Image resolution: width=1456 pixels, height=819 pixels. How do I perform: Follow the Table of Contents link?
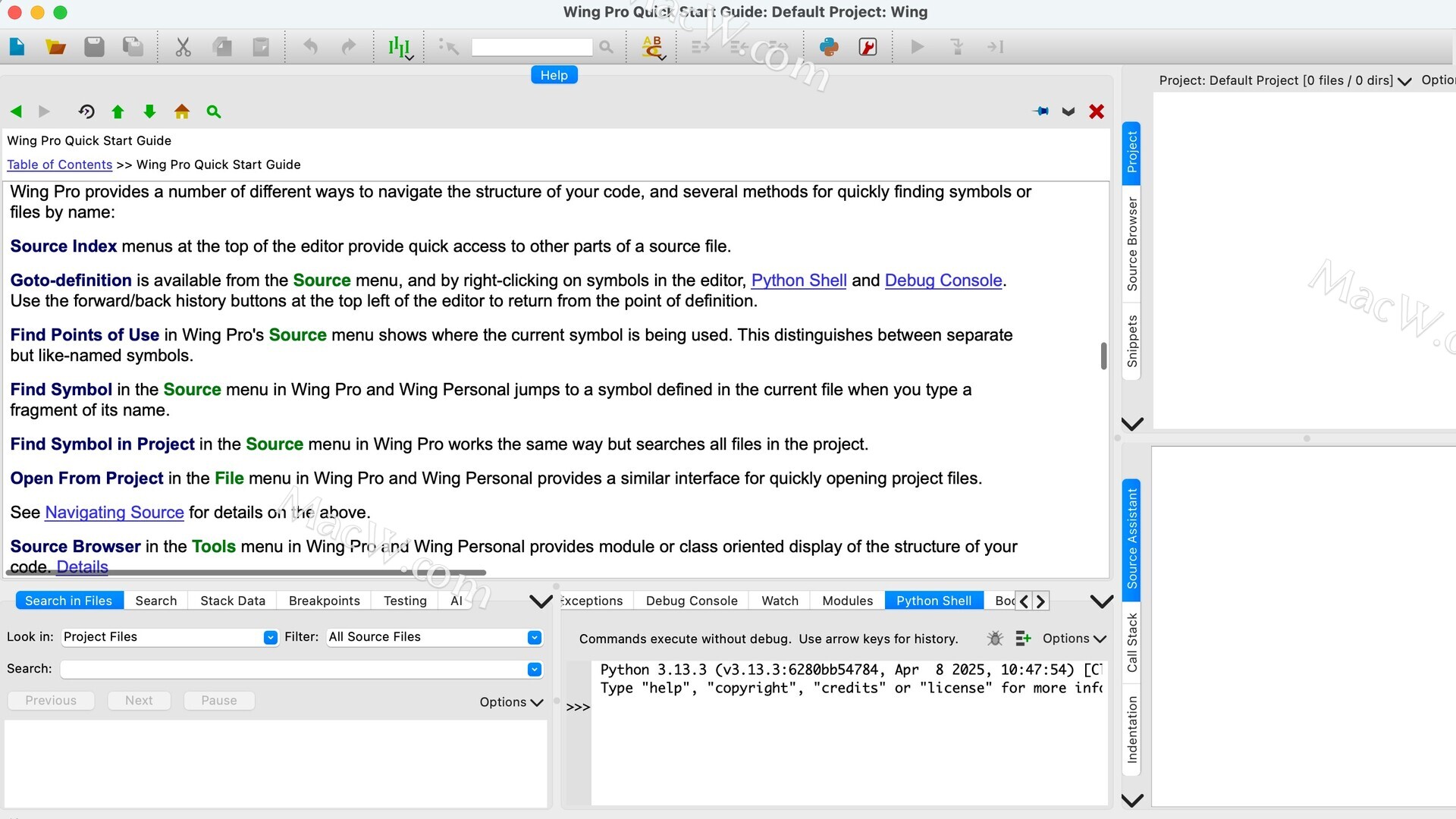point(59,165)
